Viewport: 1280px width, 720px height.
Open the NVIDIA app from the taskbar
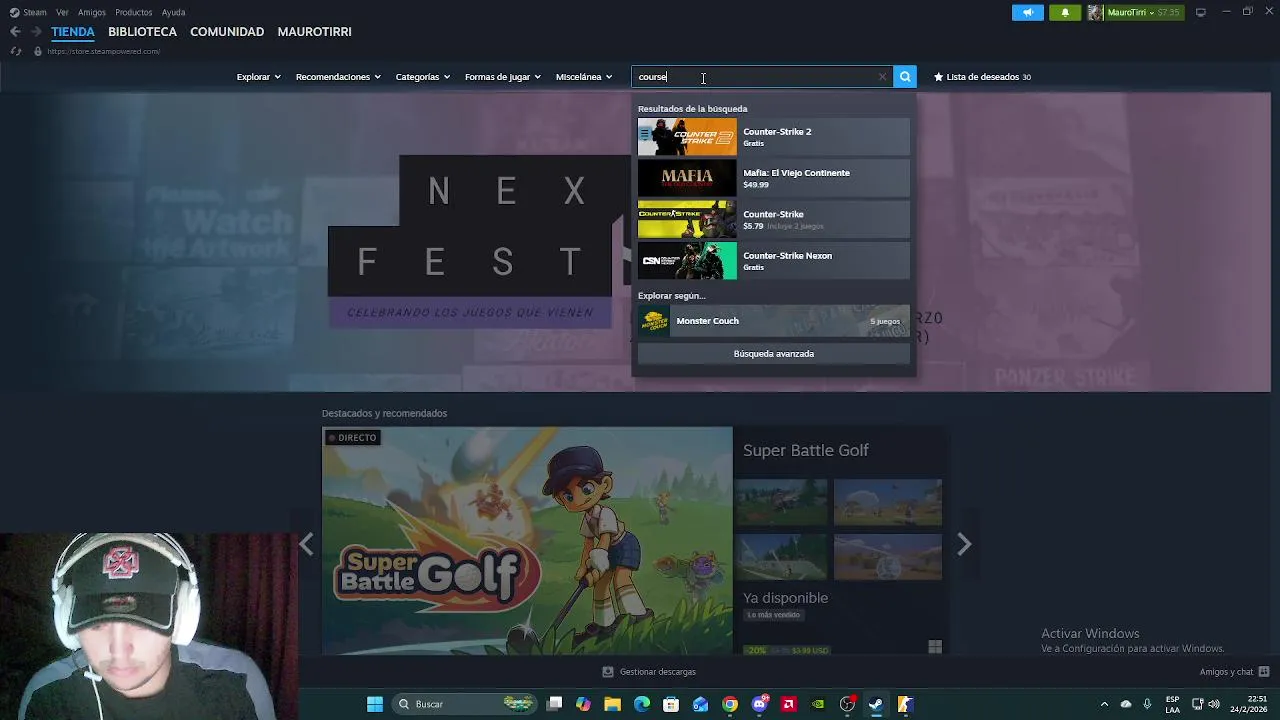[818, 704]
